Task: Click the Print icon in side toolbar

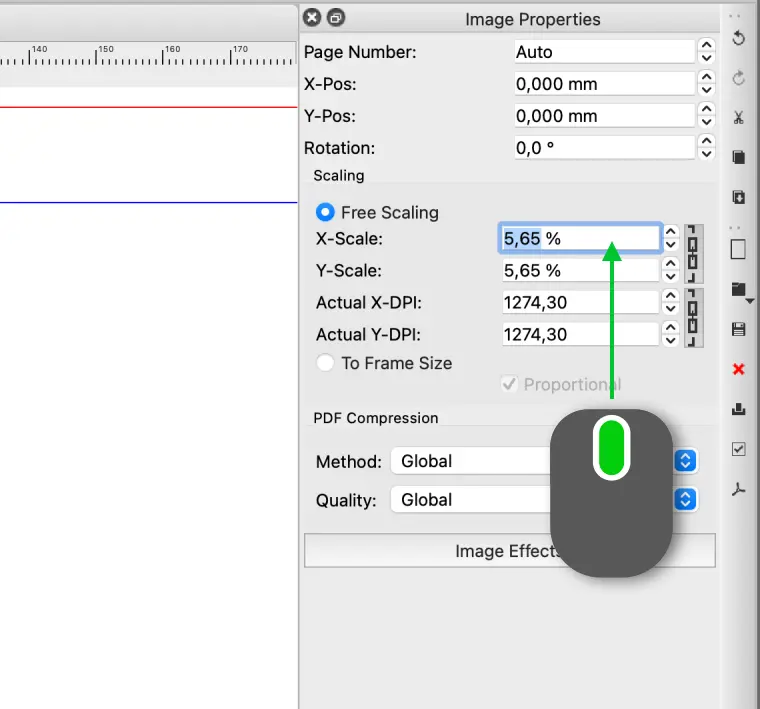Action: tap(738, 409)
